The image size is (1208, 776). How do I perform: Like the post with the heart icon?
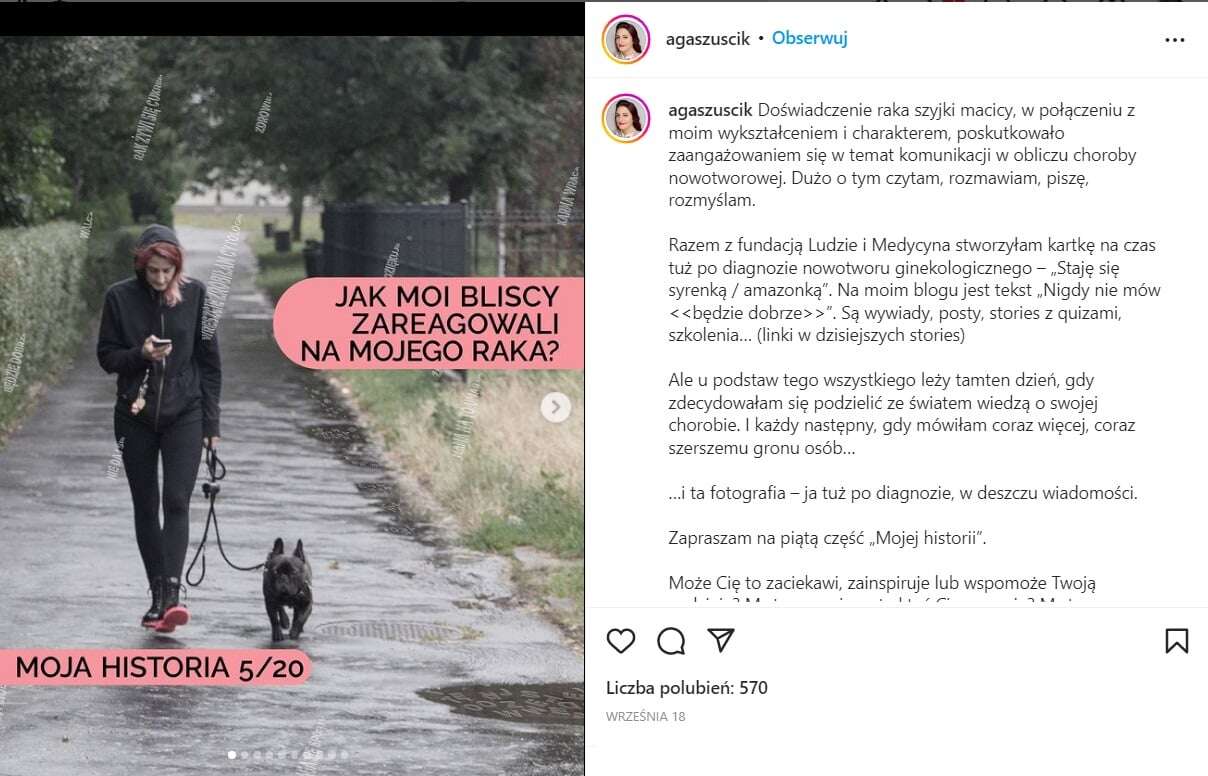[x=621, y=640]
